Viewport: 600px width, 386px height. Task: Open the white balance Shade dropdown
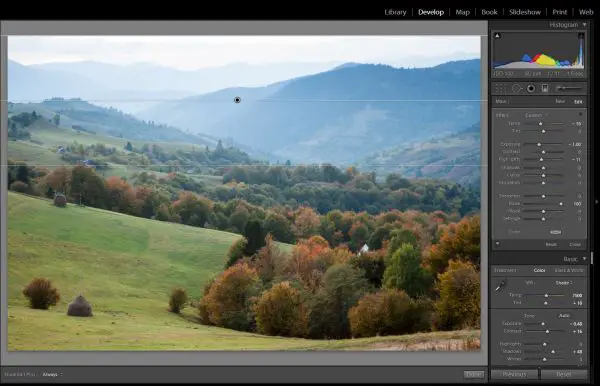point(564,283)
